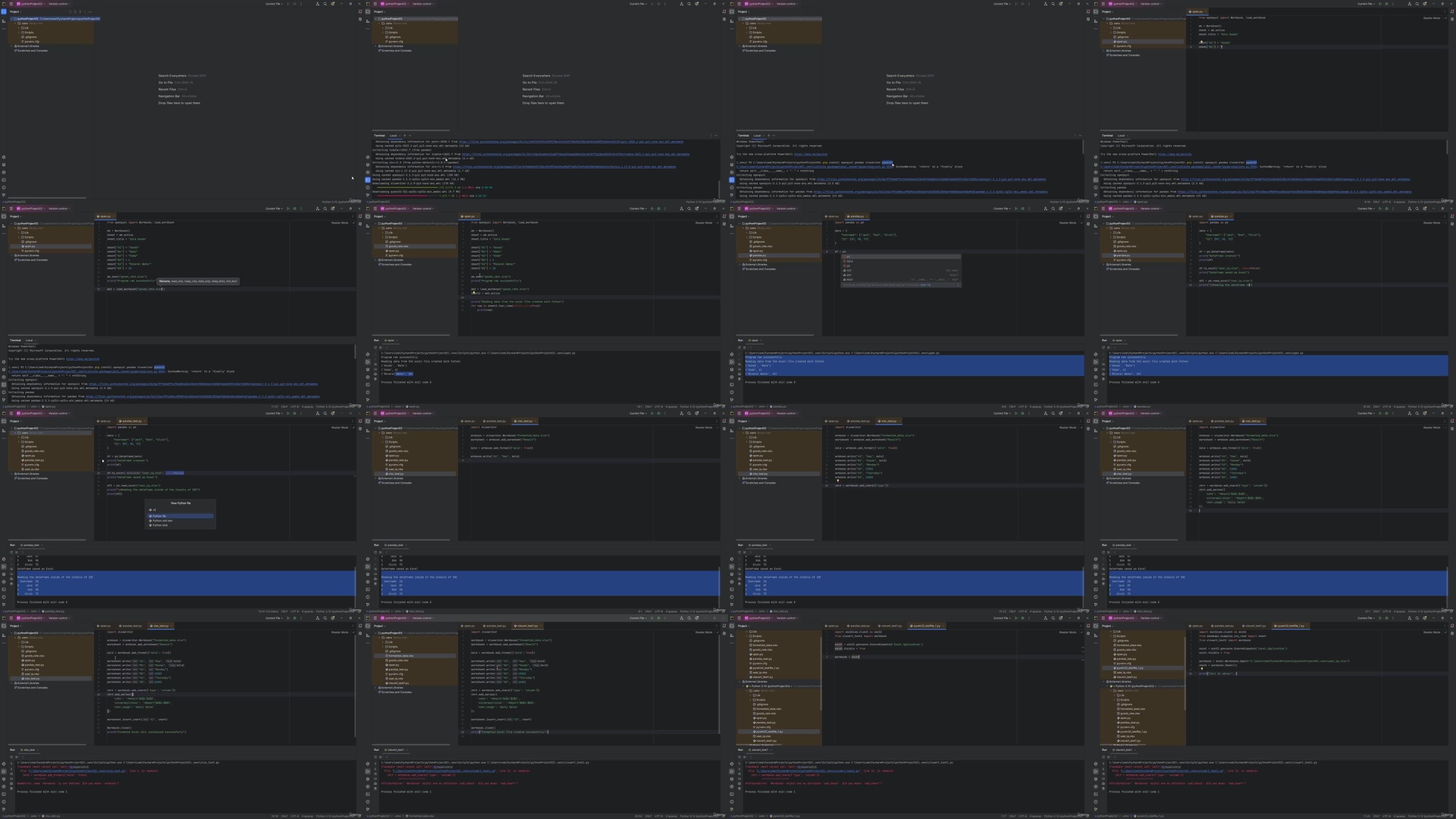
Task: Open main hamburger menu in New Python file frame
Action: click(x=11, y=413)
